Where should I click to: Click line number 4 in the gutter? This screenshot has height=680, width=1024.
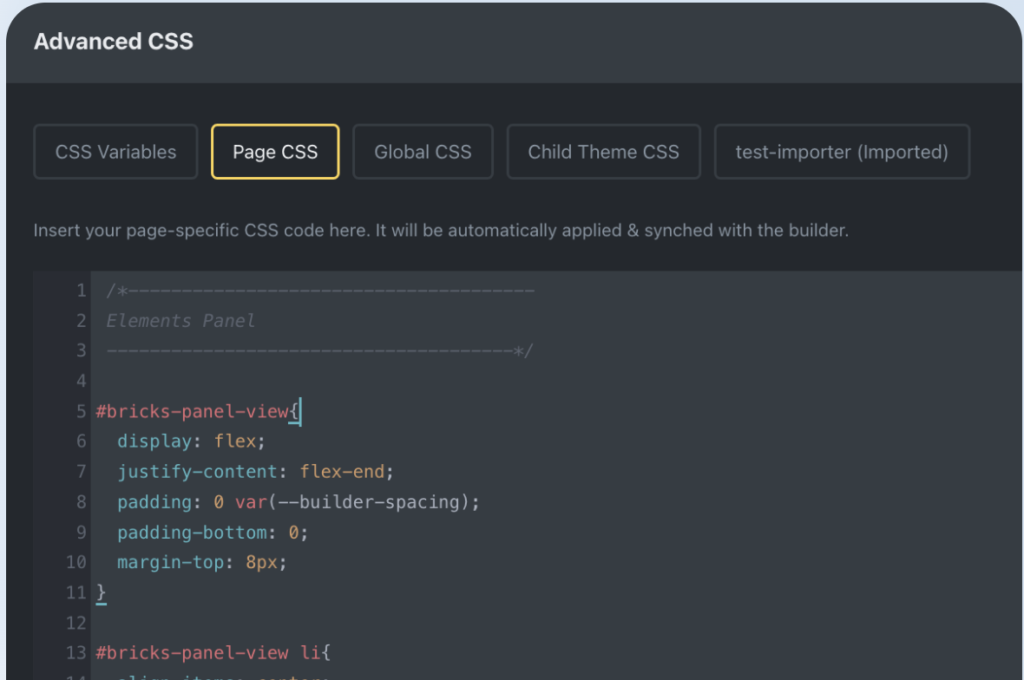click(80, 381)
